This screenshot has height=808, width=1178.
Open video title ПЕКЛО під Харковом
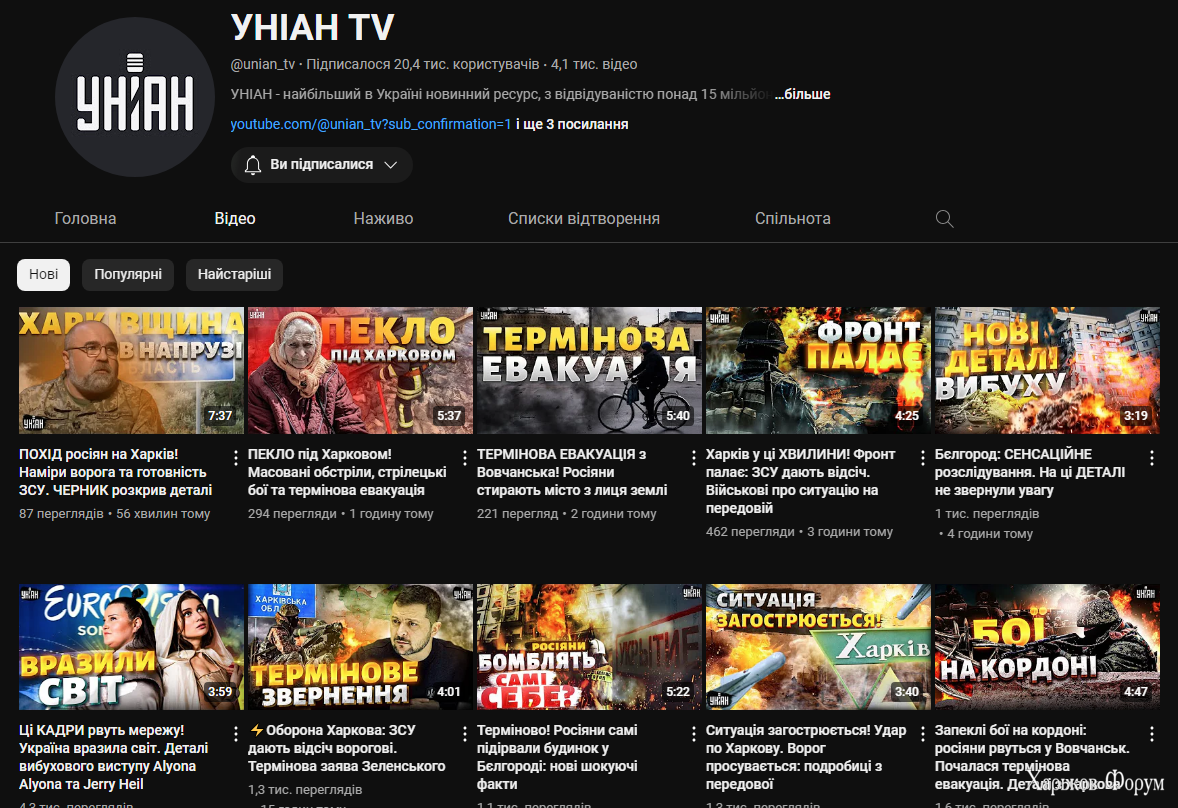[x=347, y=472]
